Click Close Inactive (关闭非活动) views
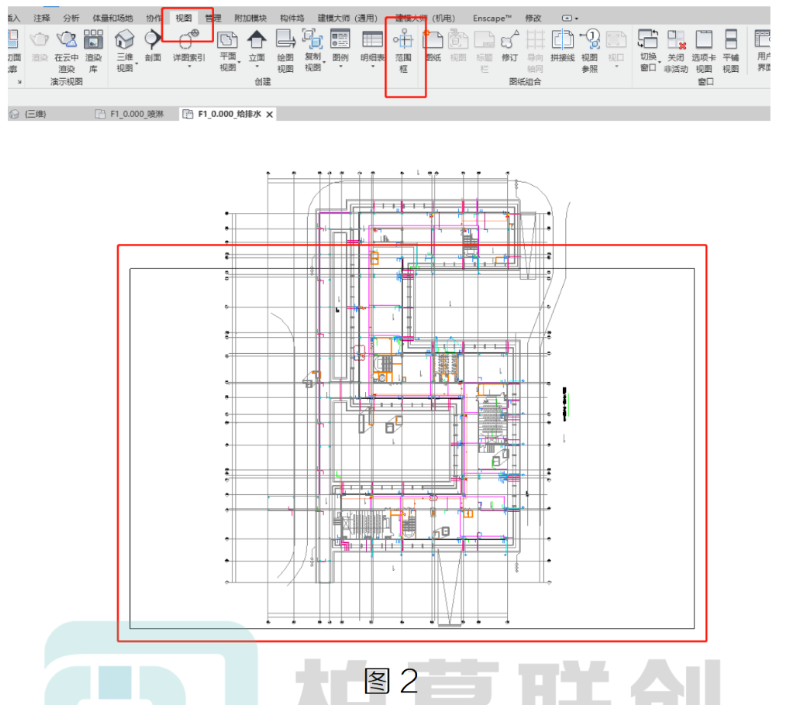Image resolution: width=785 pixels, height=705 pixels. coord(676,50)
